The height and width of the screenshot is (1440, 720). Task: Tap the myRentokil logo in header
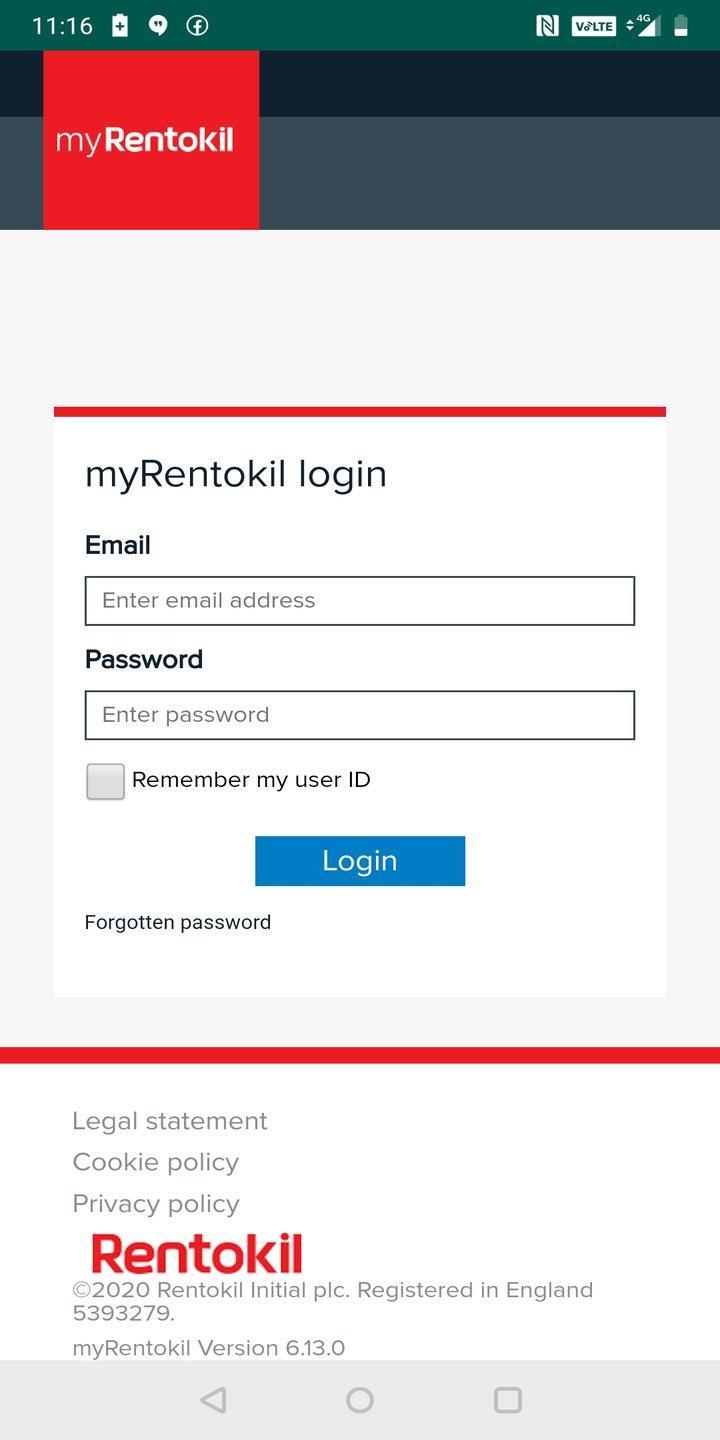(x=150, y=140)
